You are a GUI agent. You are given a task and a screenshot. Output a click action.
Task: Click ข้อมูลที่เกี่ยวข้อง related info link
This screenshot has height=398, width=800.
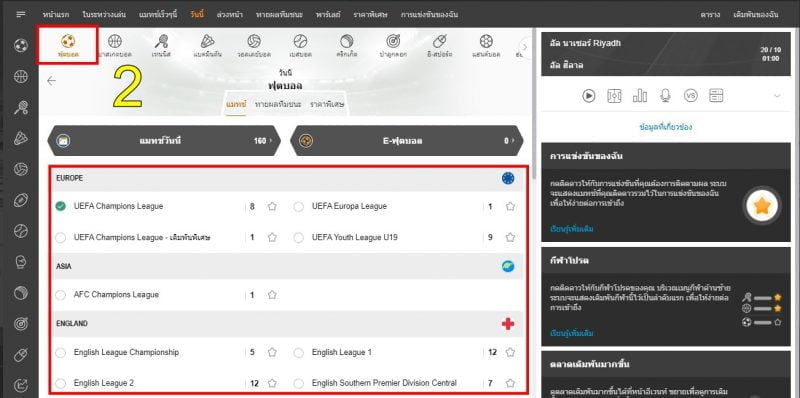click(666, 127)
